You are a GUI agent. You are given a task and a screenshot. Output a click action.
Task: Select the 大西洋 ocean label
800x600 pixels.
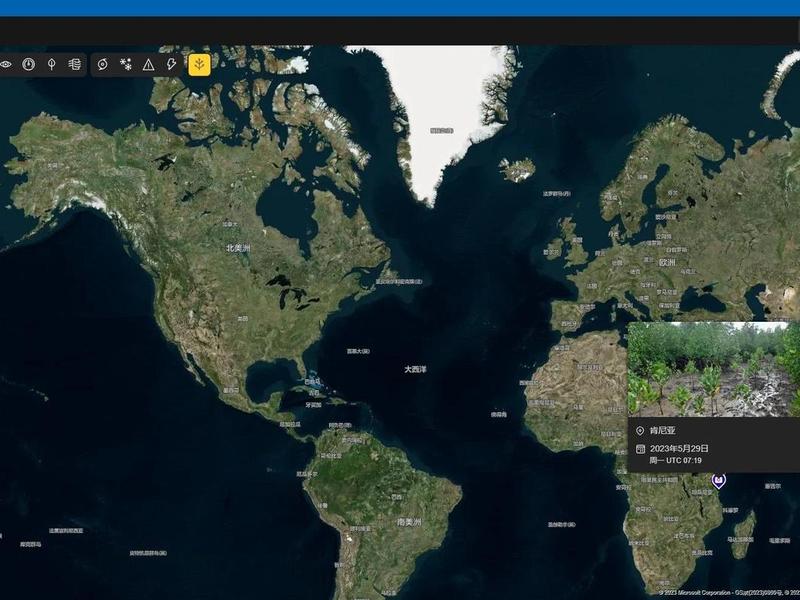(415, 369)
